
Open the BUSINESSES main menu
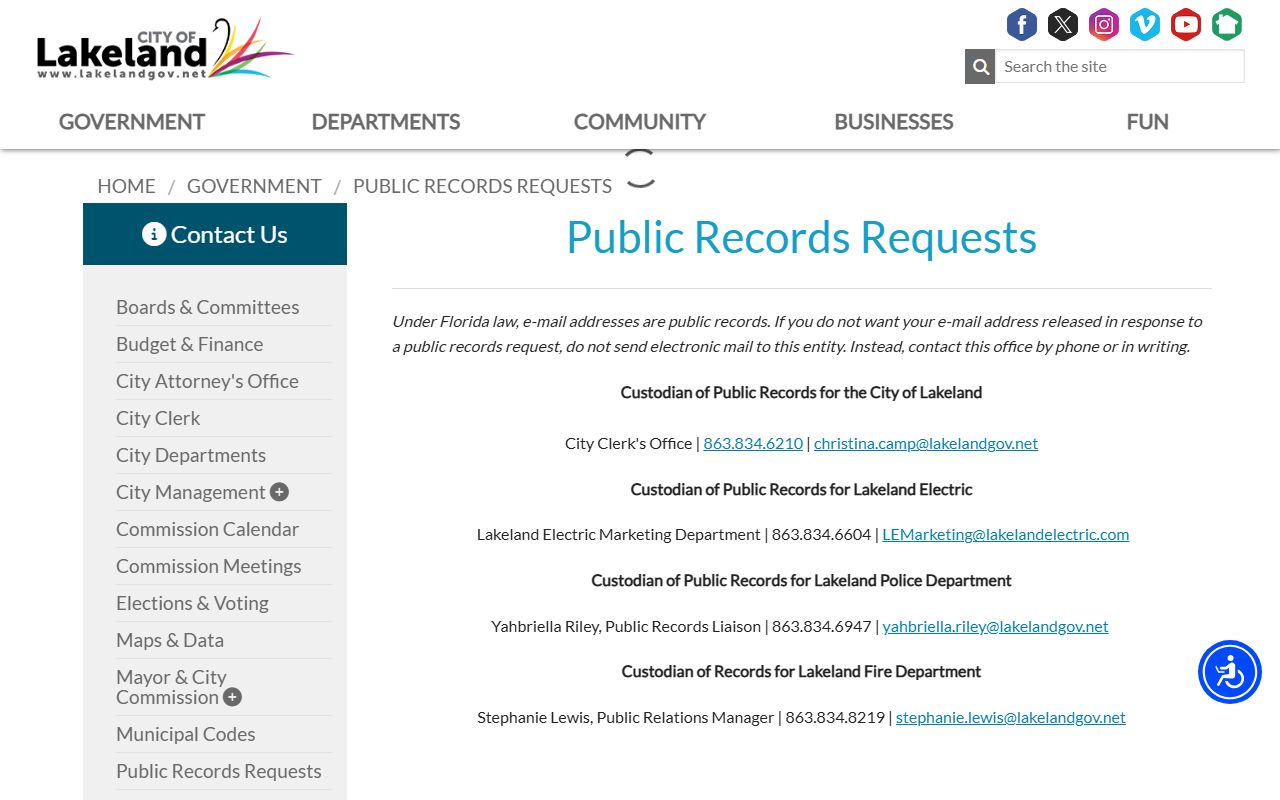pyautogui.click(x=894, y=122)
